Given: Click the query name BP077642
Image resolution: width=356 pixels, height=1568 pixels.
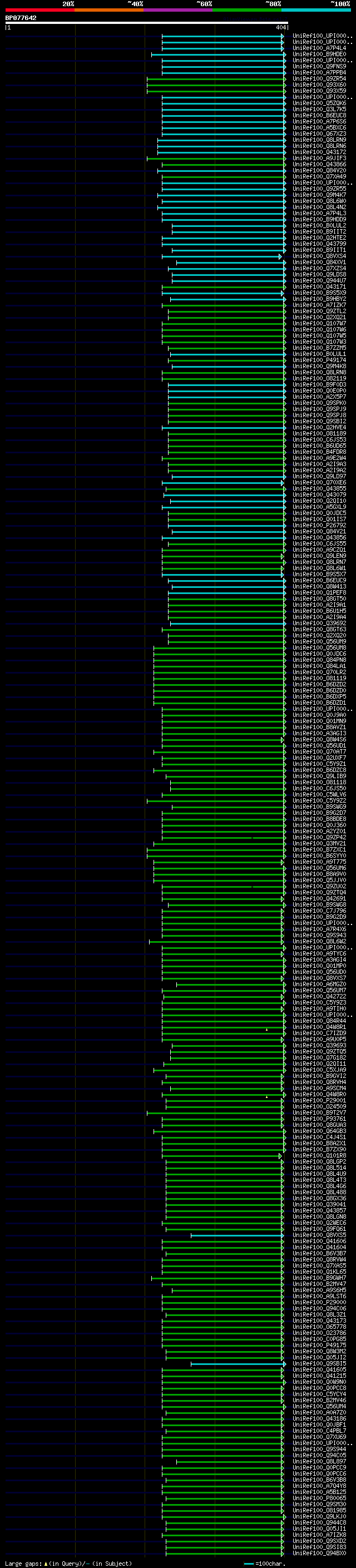Looking at the screenshot, I should [21, 18].
